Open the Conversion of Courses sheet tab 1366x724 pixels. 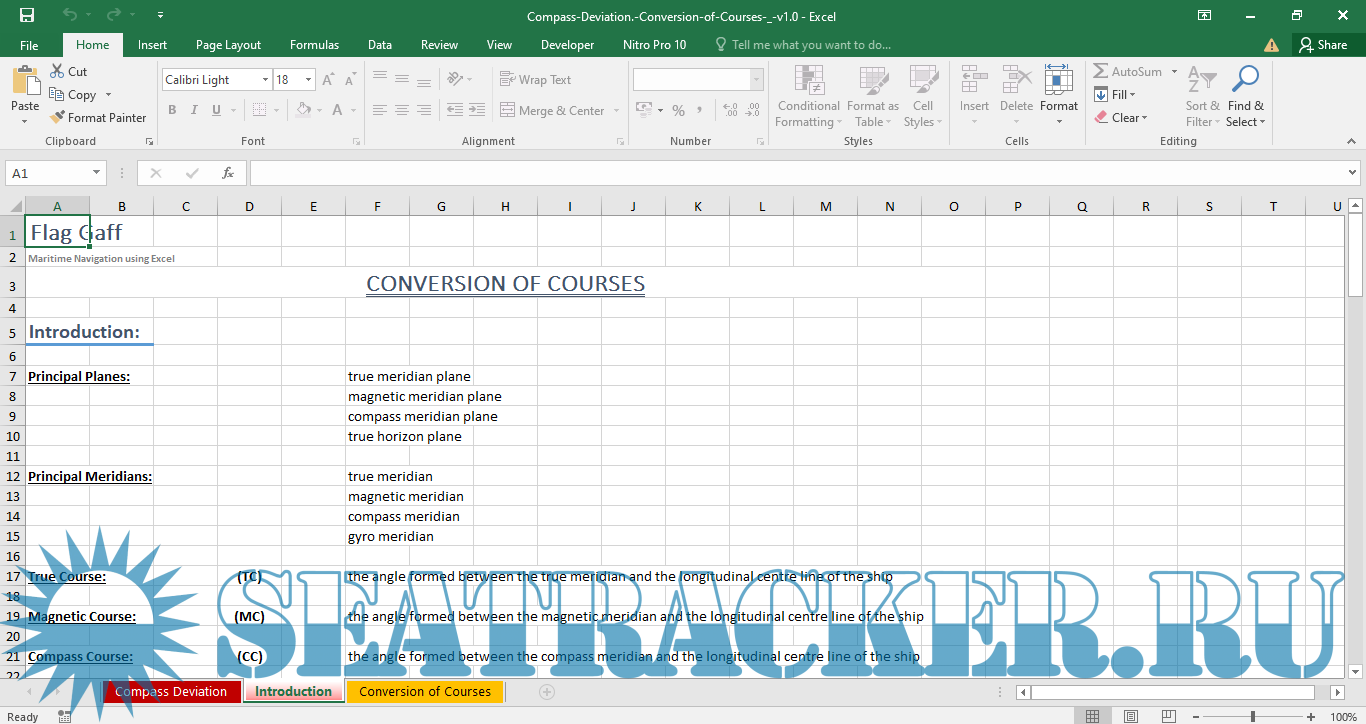(x=425, y=692)
